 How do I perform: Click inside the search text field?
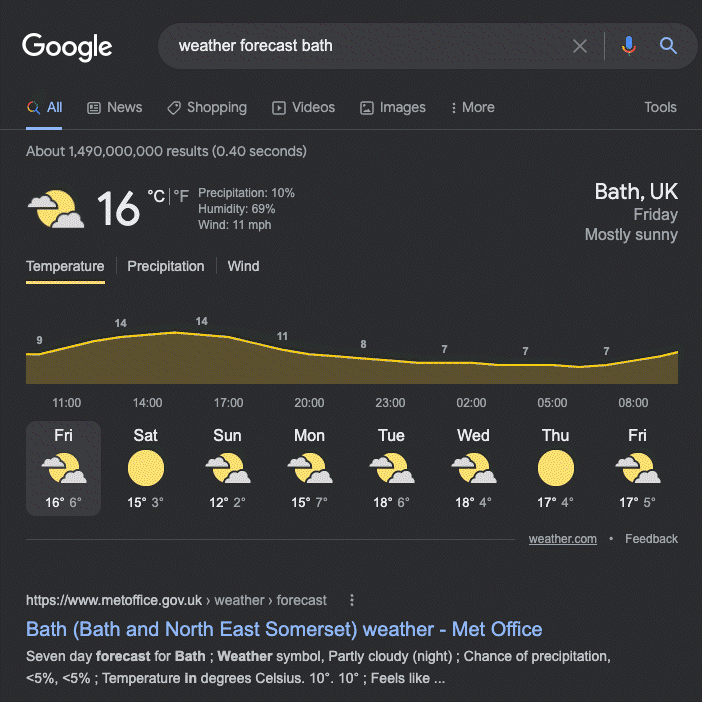pyautogui.click(x=360, y=46)
